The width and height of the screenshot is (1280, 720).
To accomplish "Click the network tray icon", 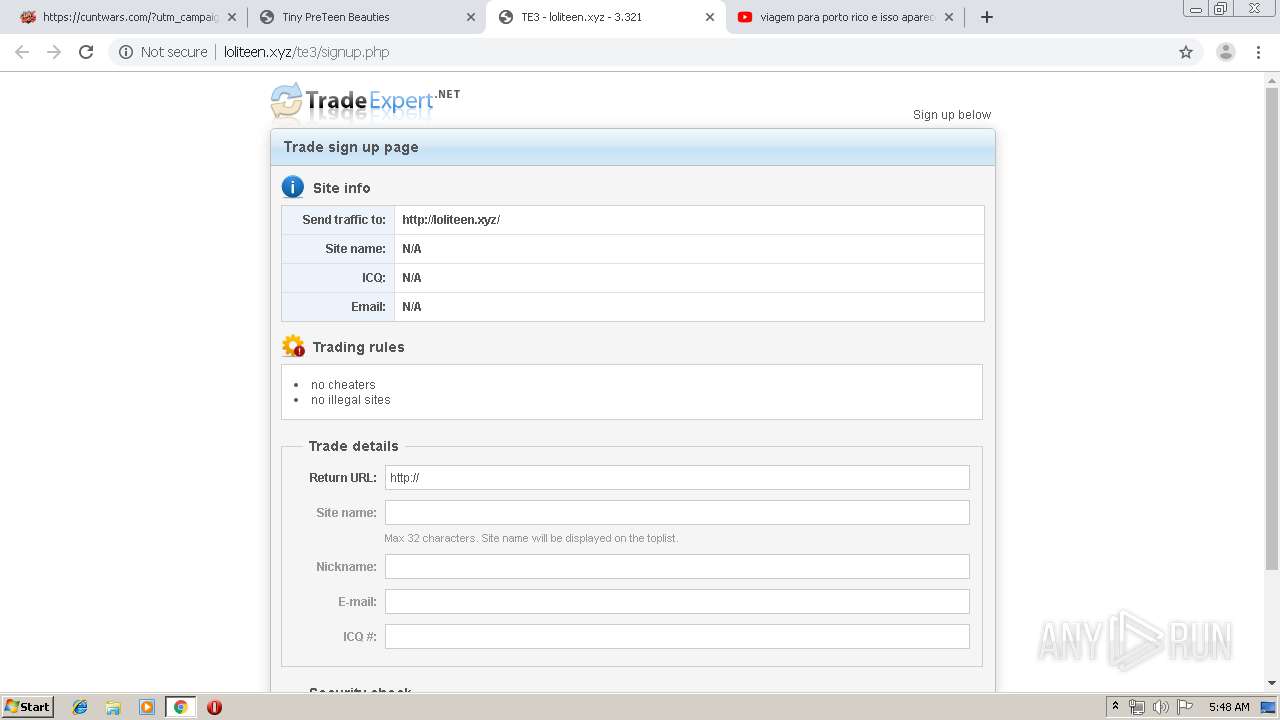I will coord(1137,707).
